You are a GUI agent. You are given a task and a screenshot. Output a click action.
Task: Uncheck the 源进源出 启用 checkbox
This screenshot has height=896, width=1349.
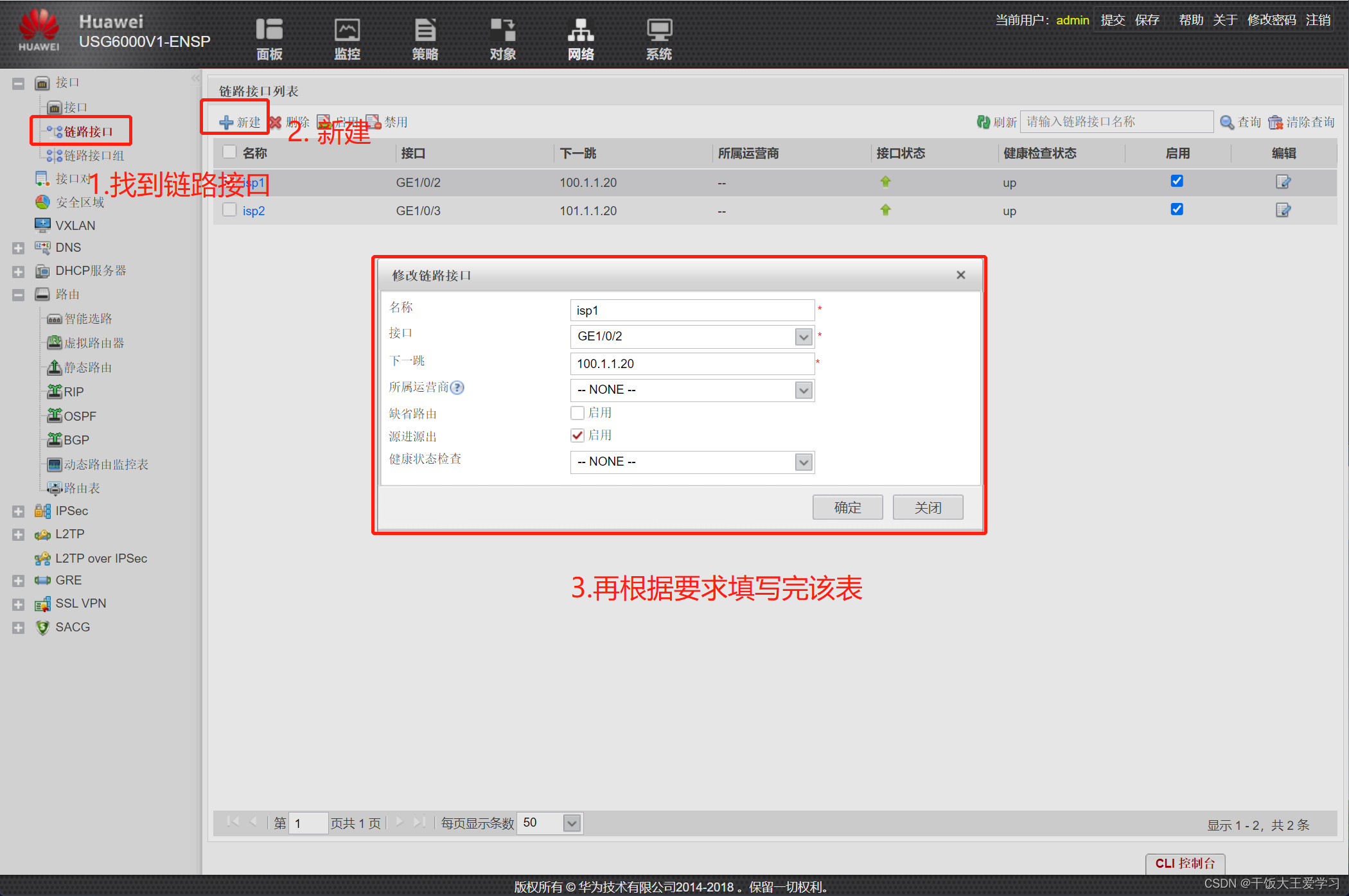[578, 435]
